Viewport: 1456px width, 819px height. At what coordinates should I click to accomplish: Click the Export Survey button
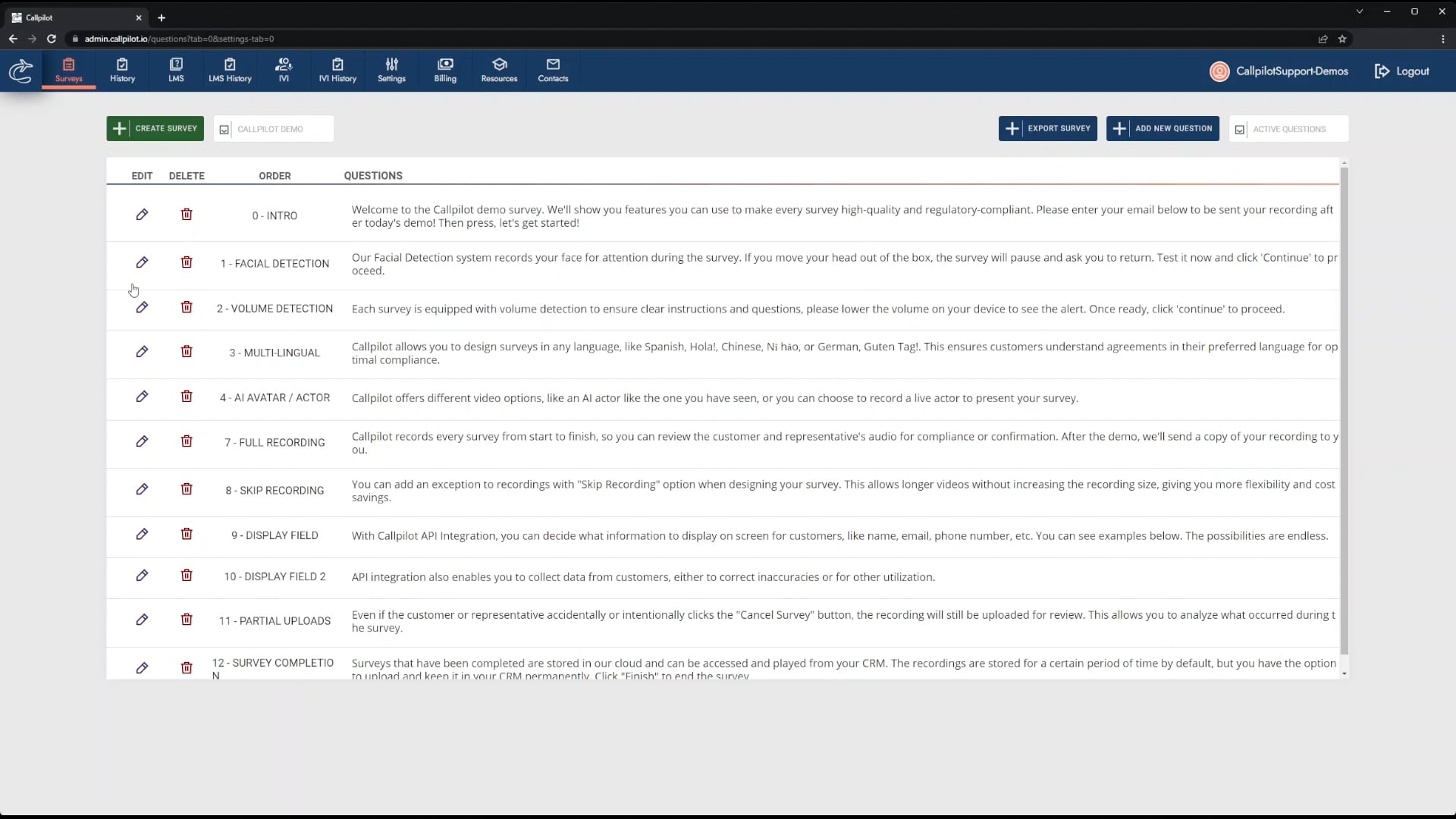(x=1047, y=128)
